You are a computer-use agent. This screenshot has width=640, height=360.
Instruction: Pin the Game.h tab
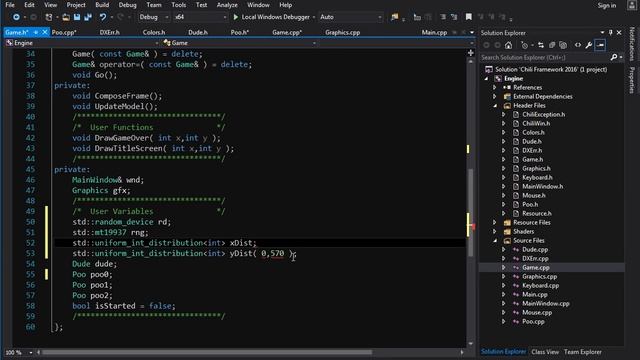(36, 32)
